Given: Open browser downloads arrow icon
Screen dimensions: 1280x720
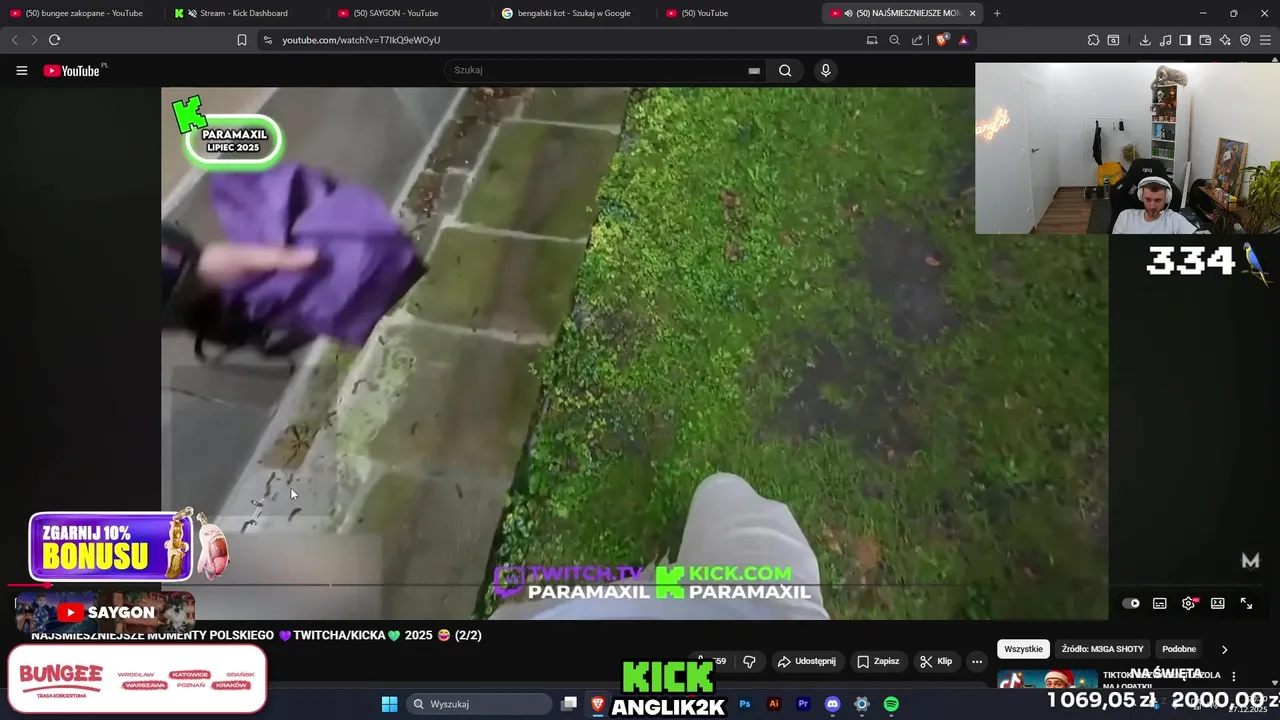Looking at the screenshot, I should (x=1144, y=40).
